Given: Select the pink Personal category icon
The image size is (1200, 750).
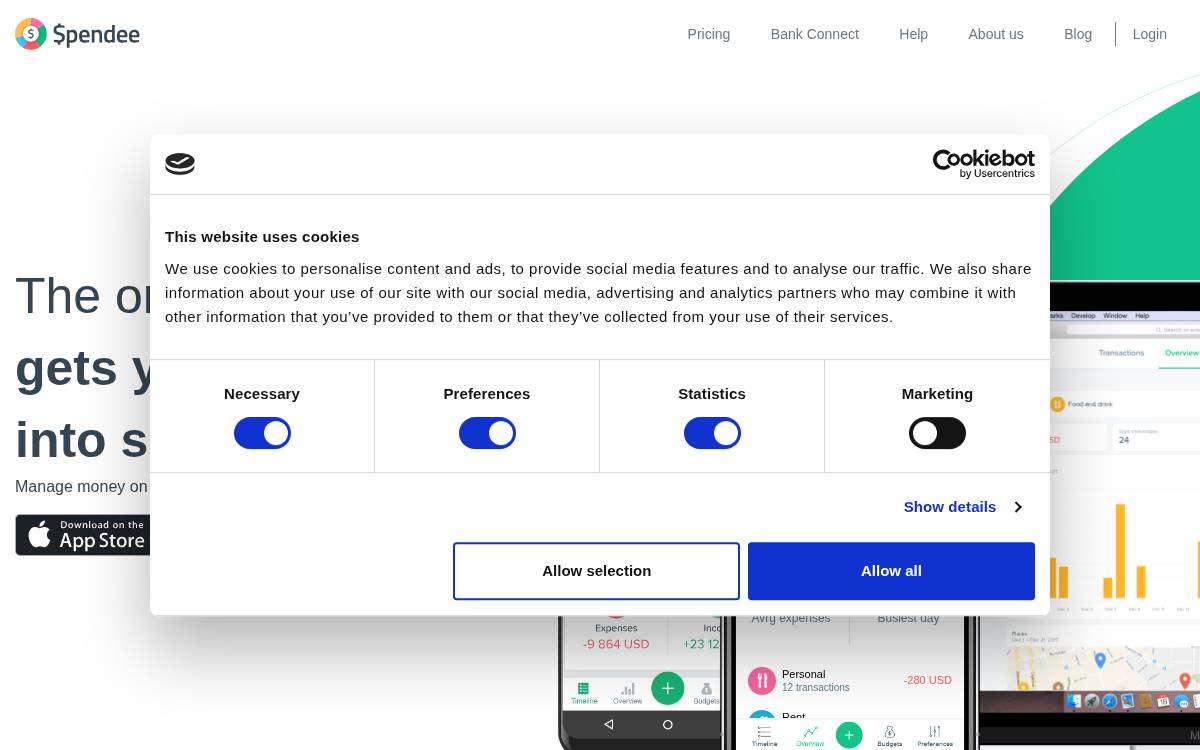Looking at the screenshot, I should pos(762,681).
